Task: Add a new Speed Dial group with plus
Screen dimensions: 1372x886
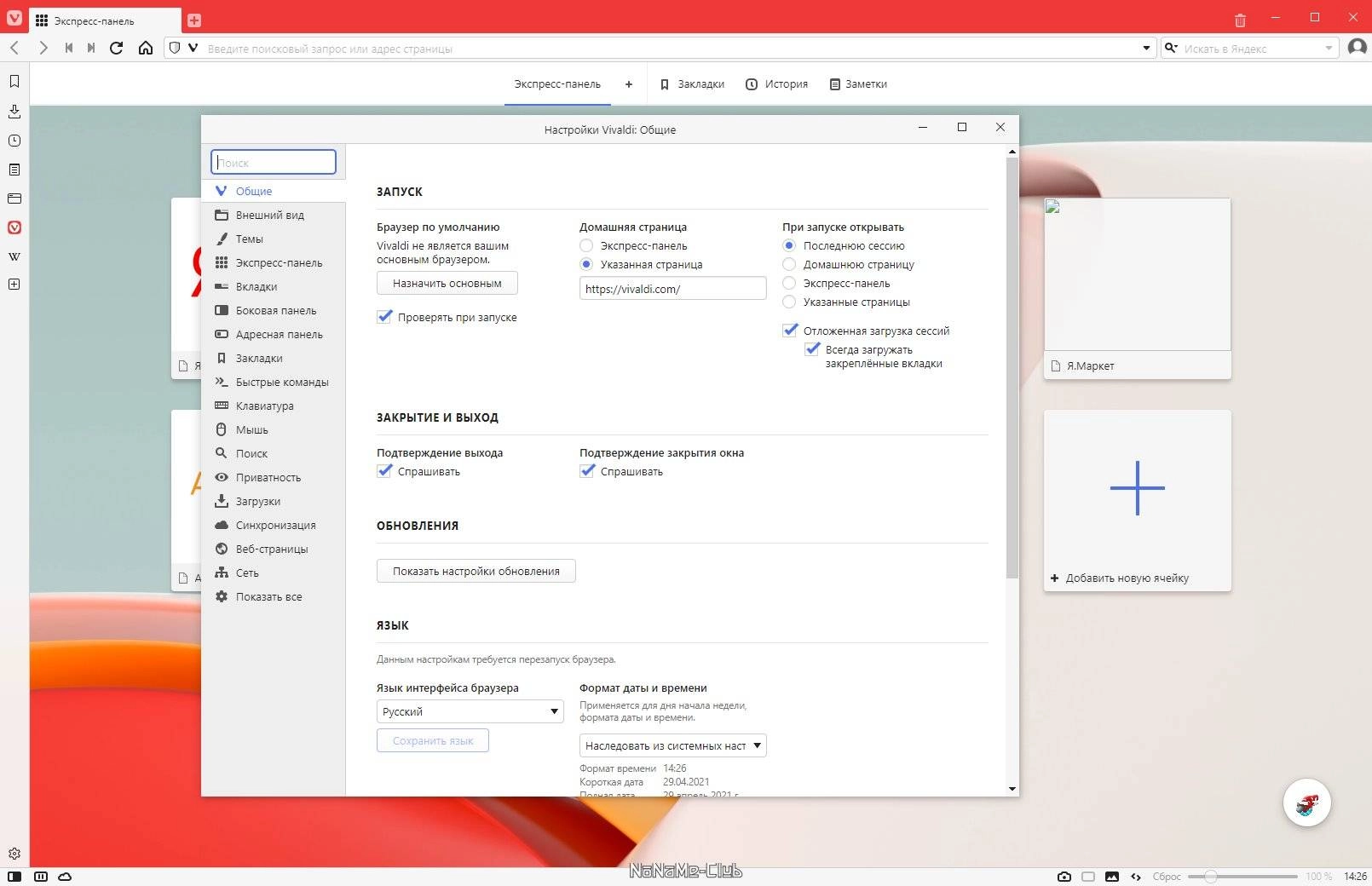Action: pos(629,84)
